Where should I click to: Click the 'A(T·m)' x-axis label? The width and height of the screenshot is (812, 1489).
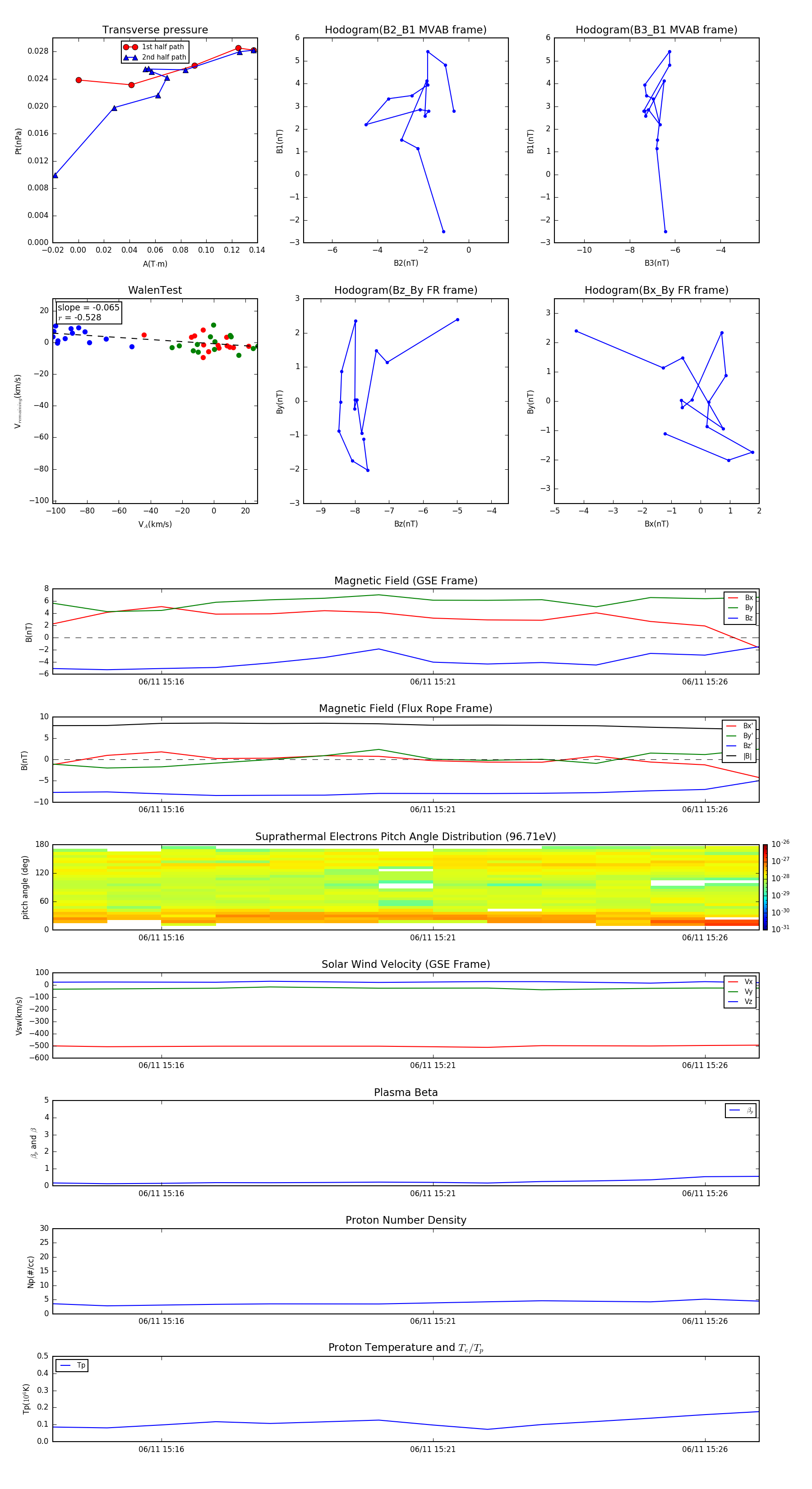coord(155,264)
